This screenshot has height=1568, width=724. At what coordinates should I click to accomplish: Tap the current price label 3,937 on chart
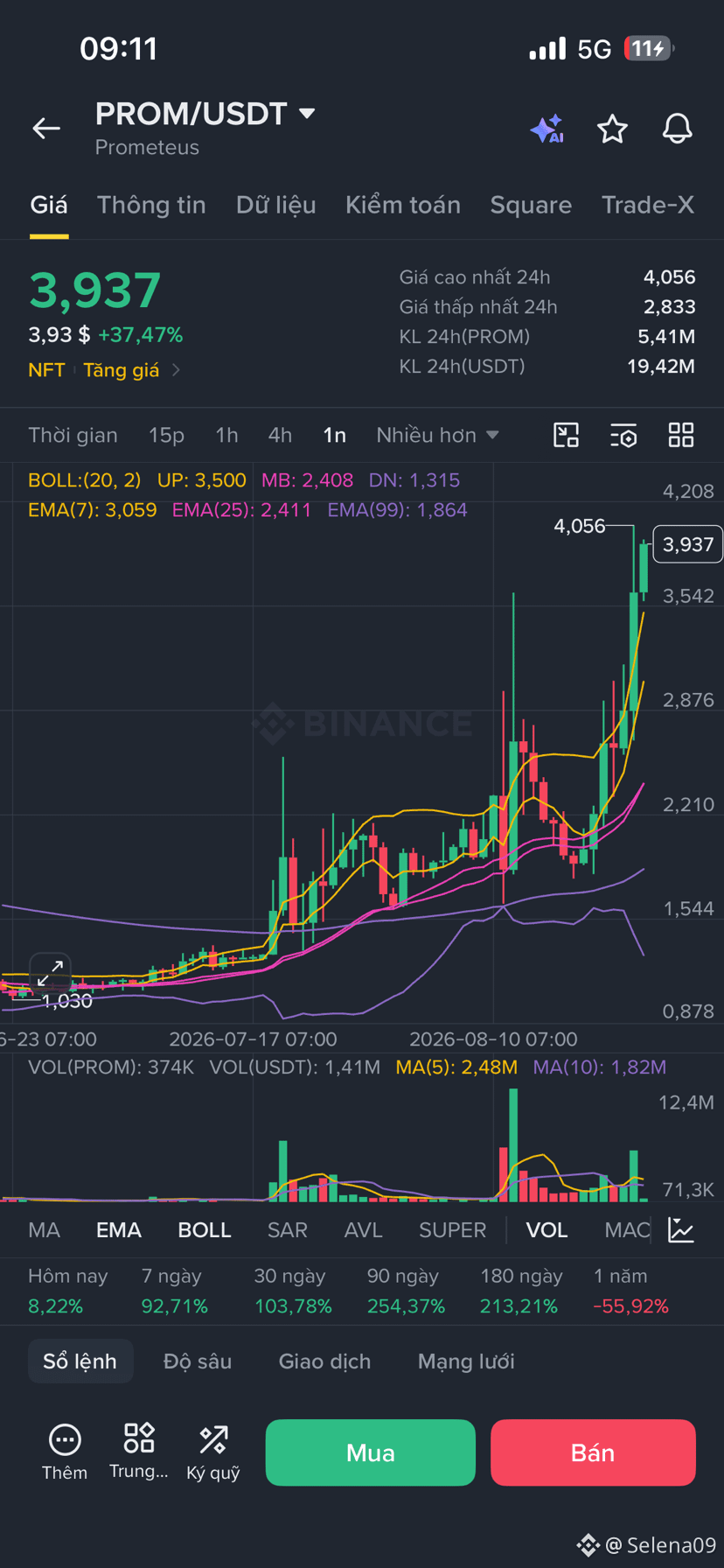[x=688, y=544]
